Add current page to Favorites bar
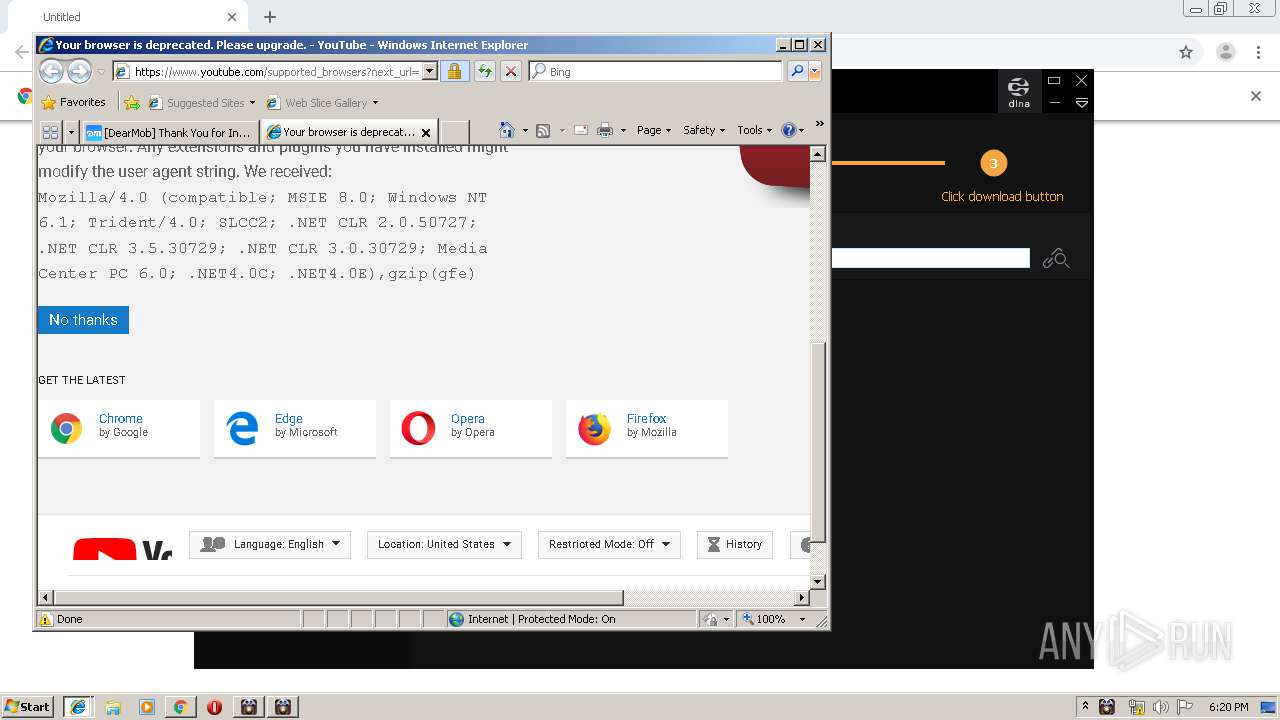The image size is (1280, 720). (132, 102)
